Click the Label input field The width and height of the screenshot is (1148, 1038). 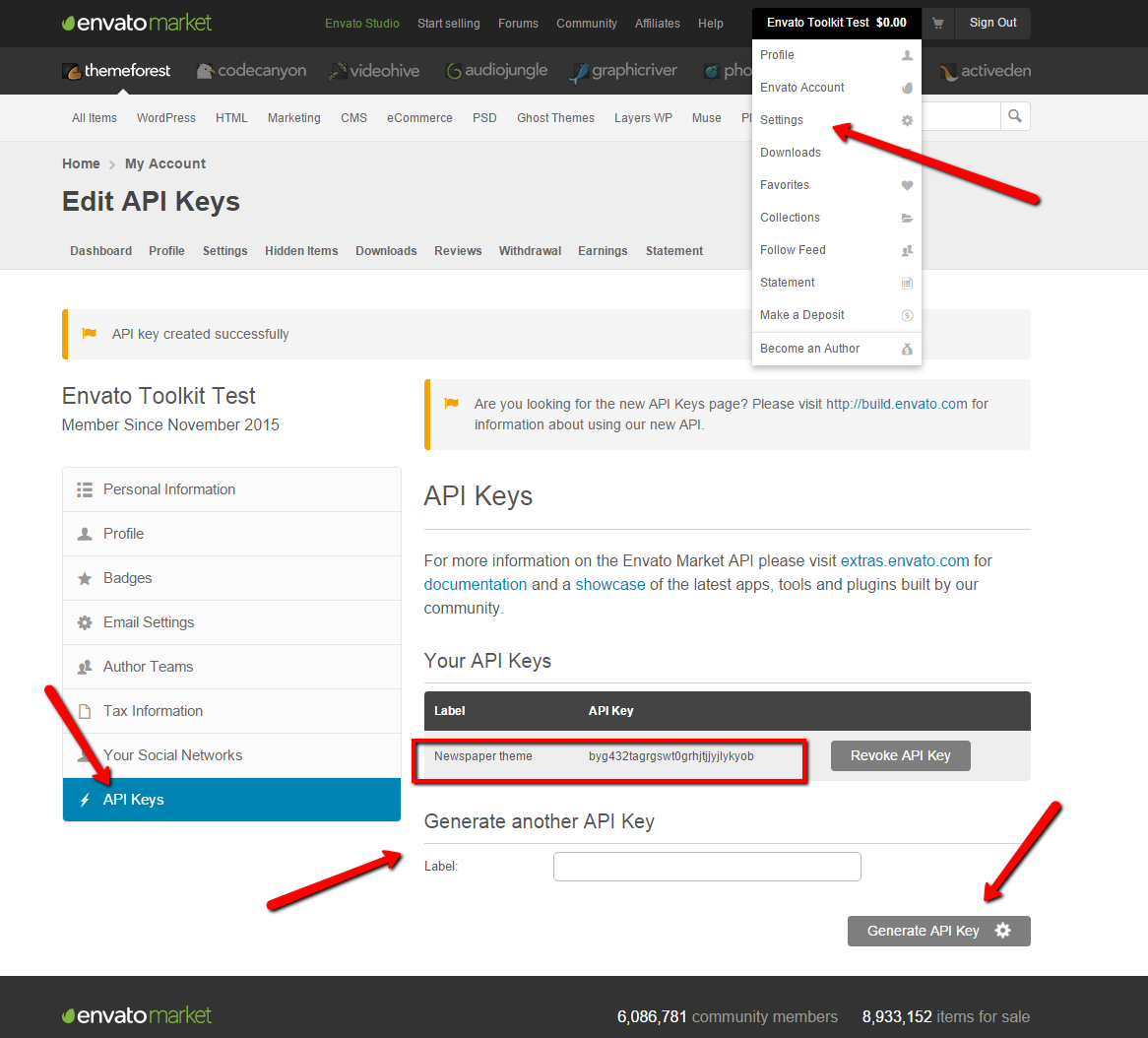pyautogui.click(x=707, y=867)
